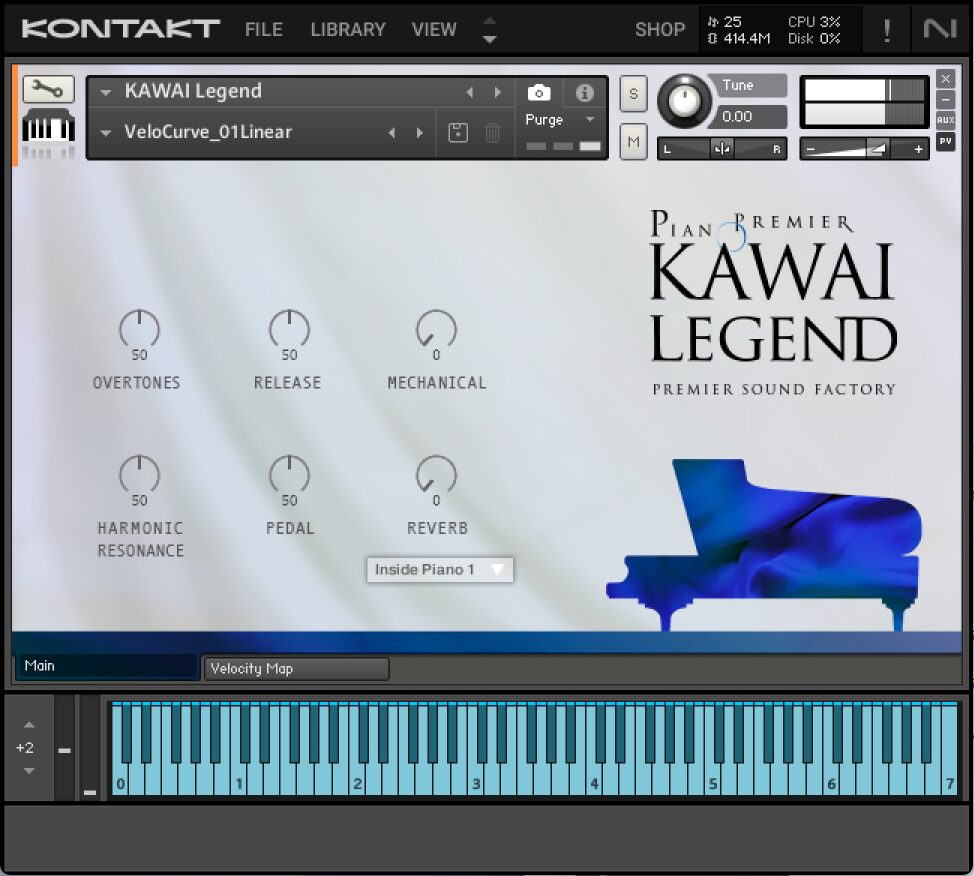The height and width of the screenshot is (876, 974).
Task: Open the VeloCurve_01Linear snapshot dropdown arrow
Action: point(106,133)
